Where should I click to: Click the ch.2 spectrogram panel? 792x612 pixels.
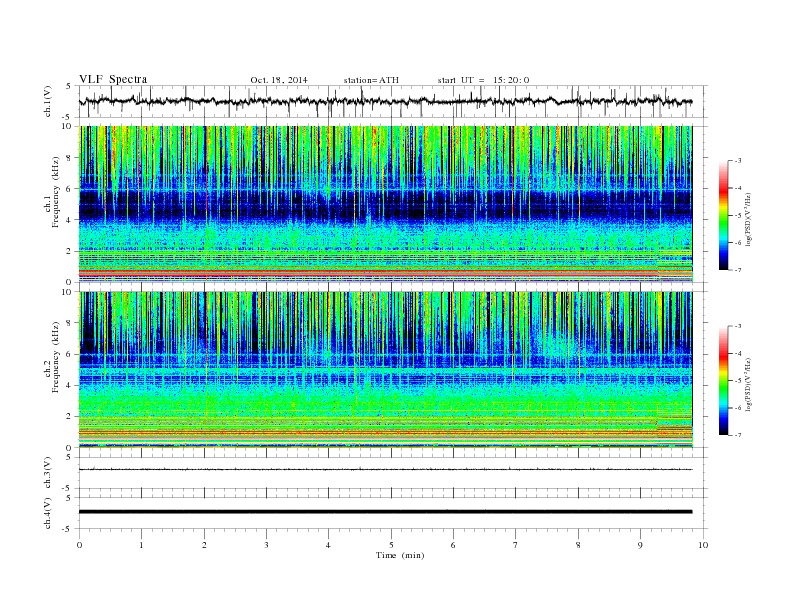tap(386, 369)
